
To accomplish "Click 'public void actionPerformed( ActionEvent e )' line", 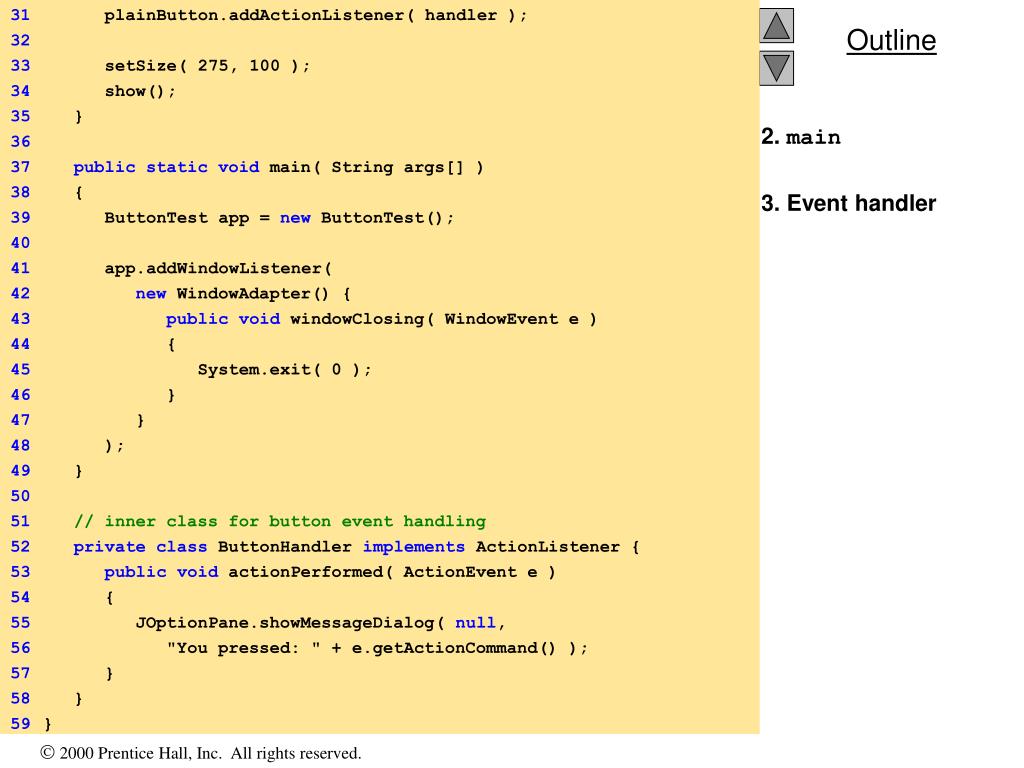I will pyautogui.click(x=330, y=572).
